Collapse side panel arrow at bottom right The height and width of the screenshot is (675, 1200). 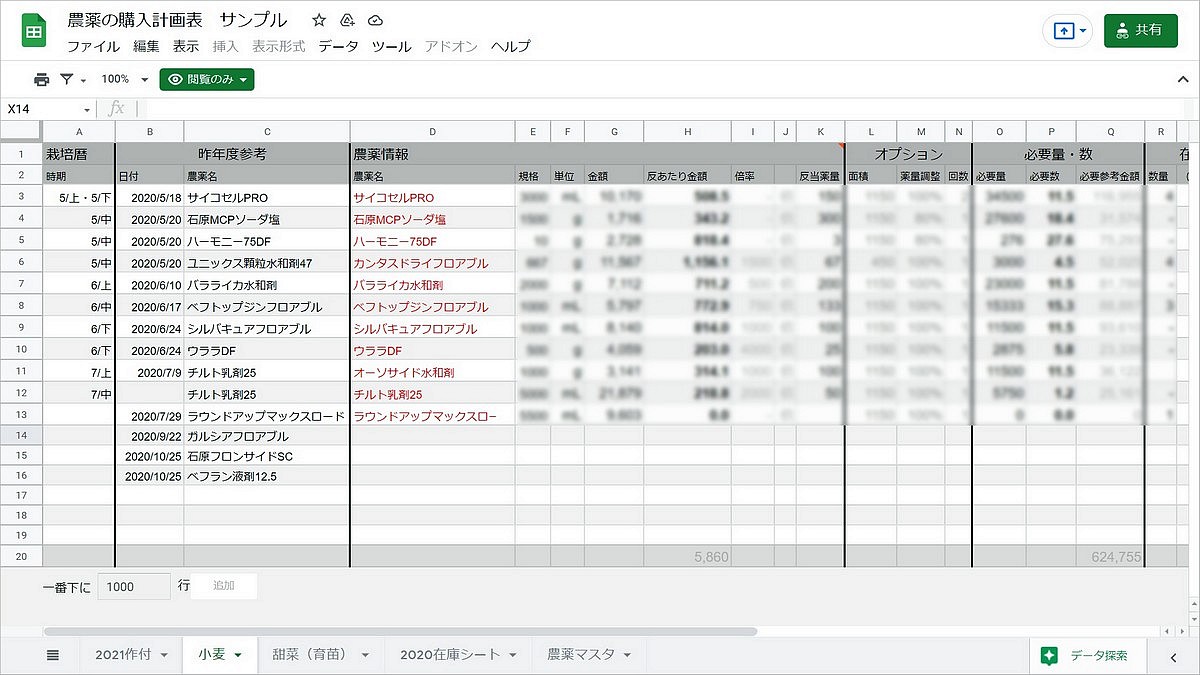[x=1174, y=656]
